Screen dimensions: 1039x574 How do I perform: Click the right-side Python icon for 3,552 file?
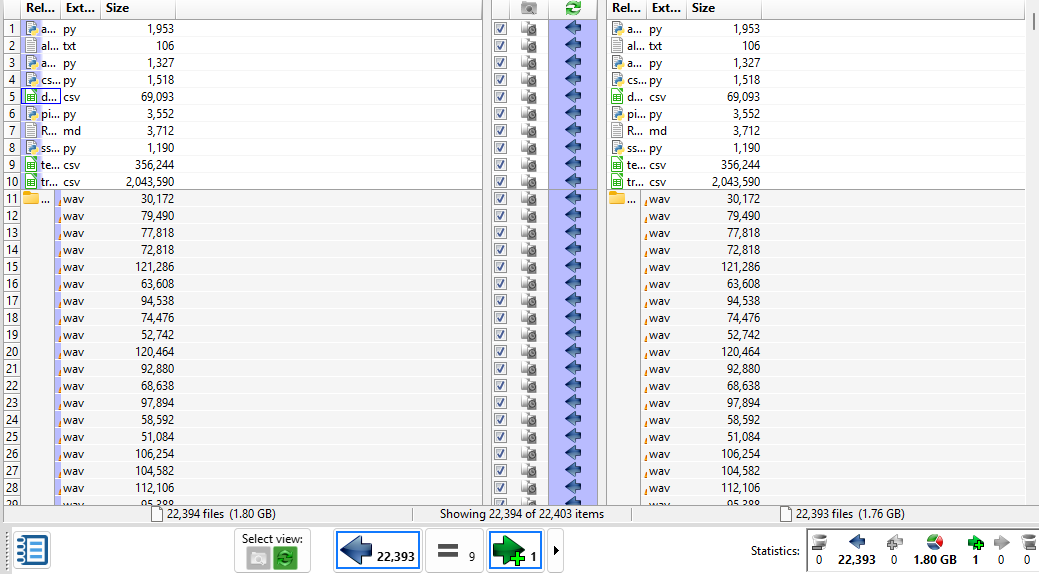click(x=617, y=114)
